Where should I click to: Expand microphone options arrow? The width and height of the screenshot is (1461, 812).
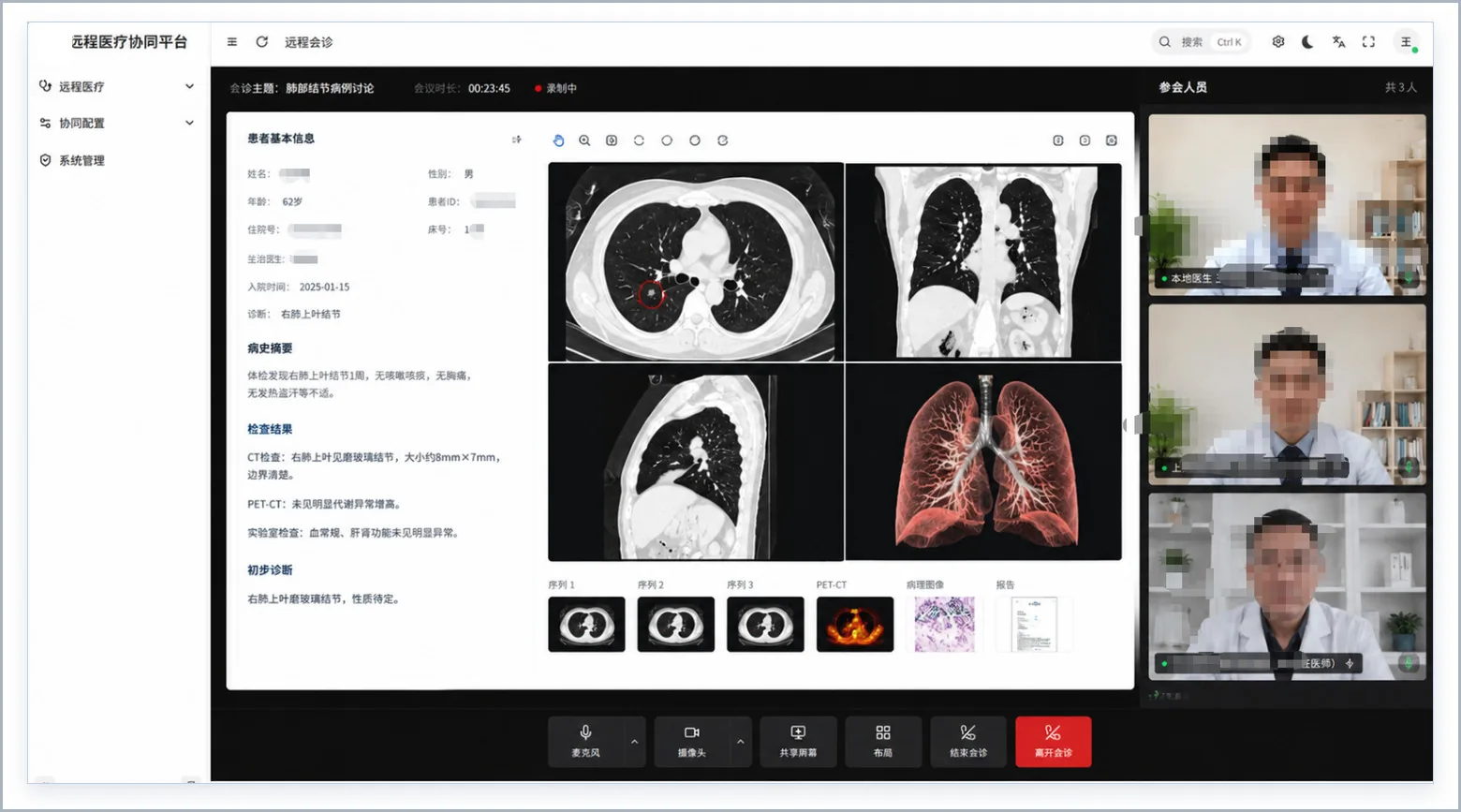[x=635, y=742]
